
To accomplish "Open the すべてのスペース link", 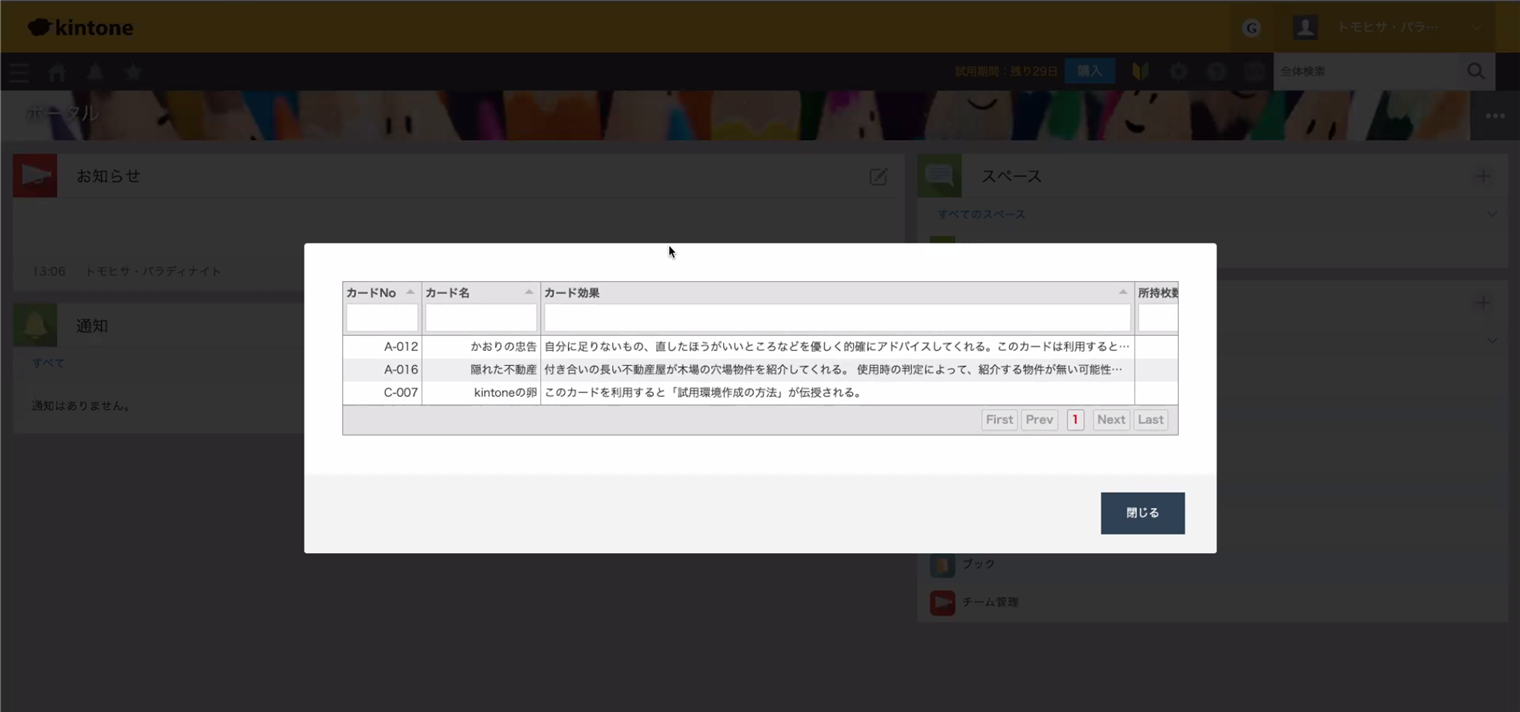I will [981, 214].
